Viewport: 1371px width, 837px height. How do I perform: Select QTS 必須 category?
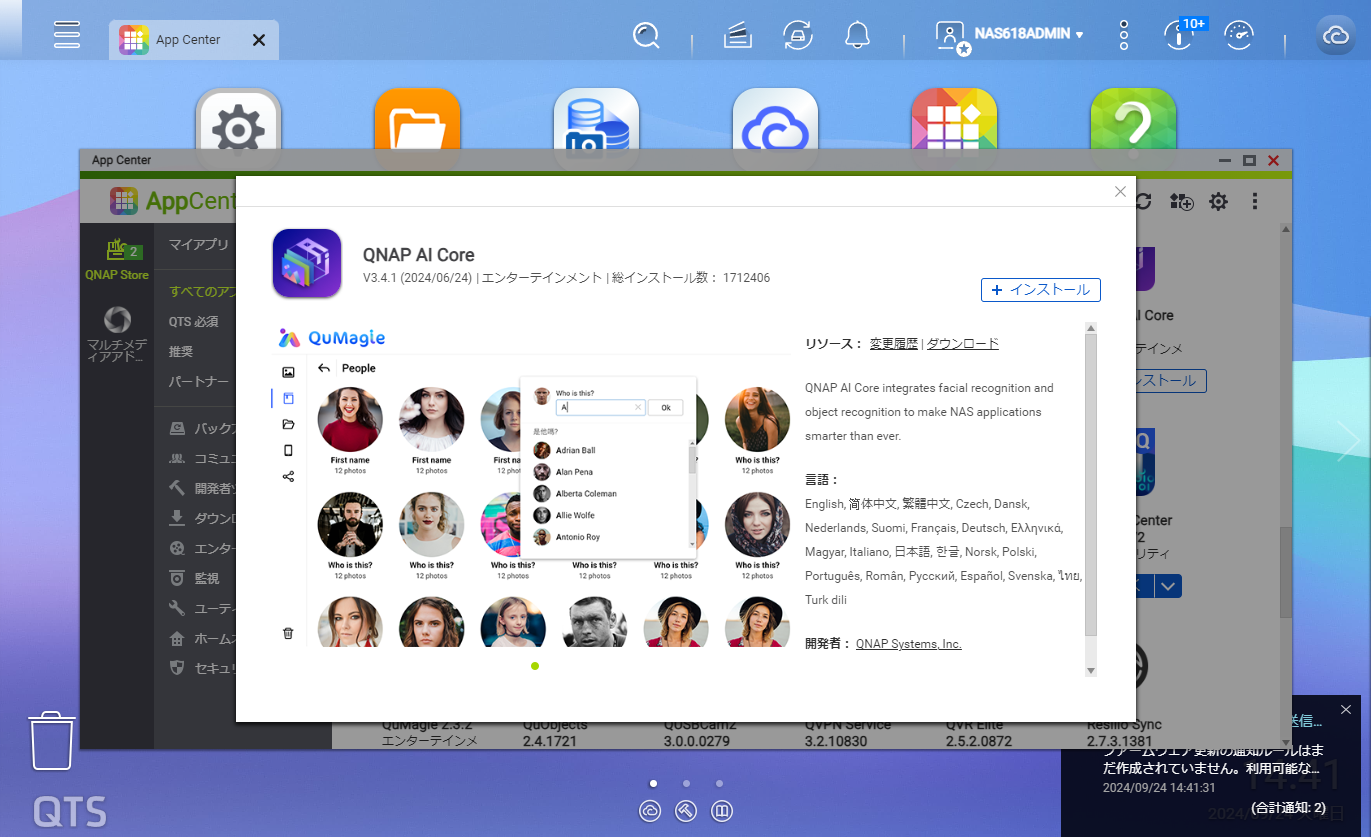point(194,322)
